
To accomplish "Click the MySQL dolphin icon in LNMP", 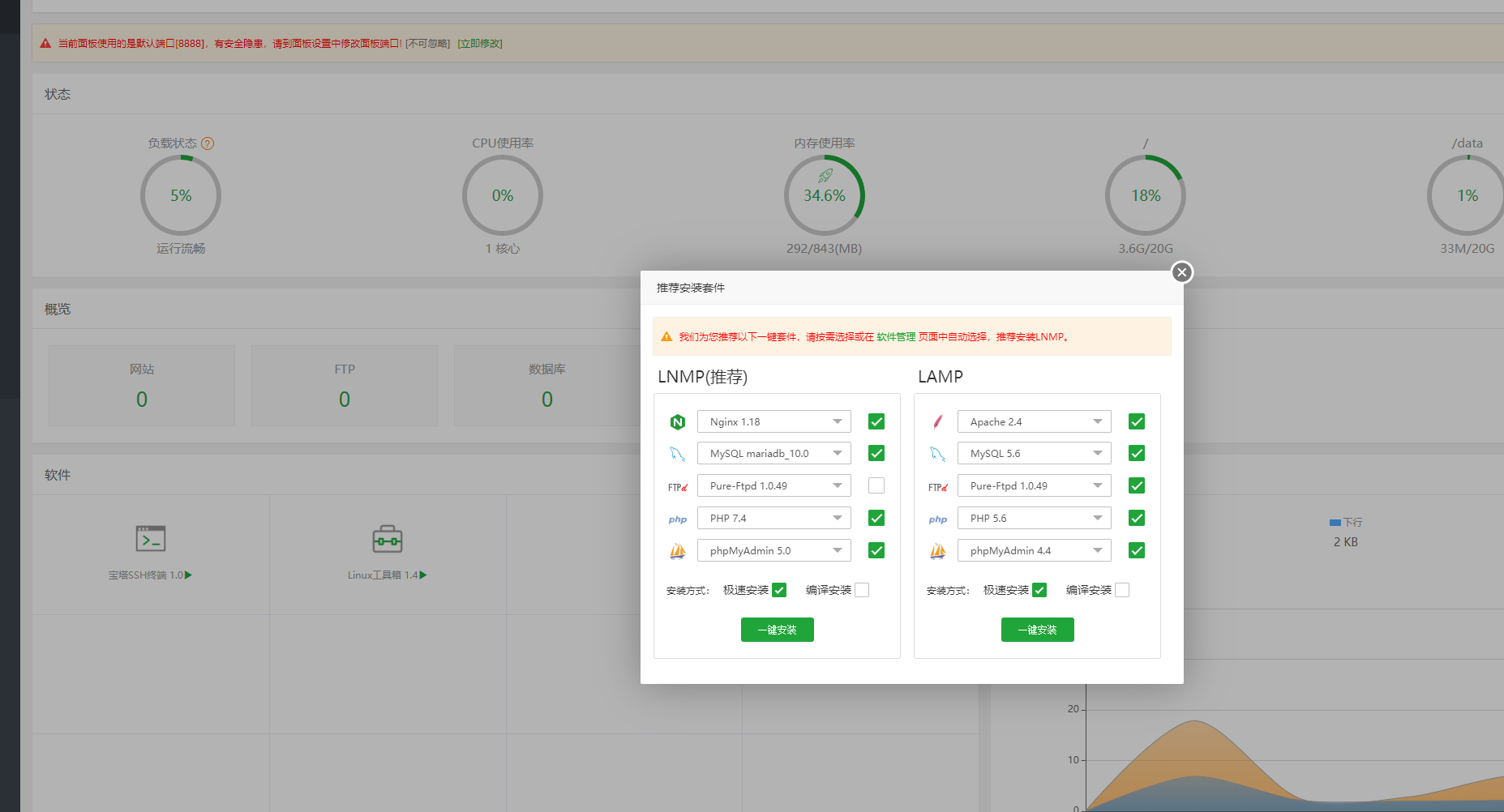I will (678, 454).
